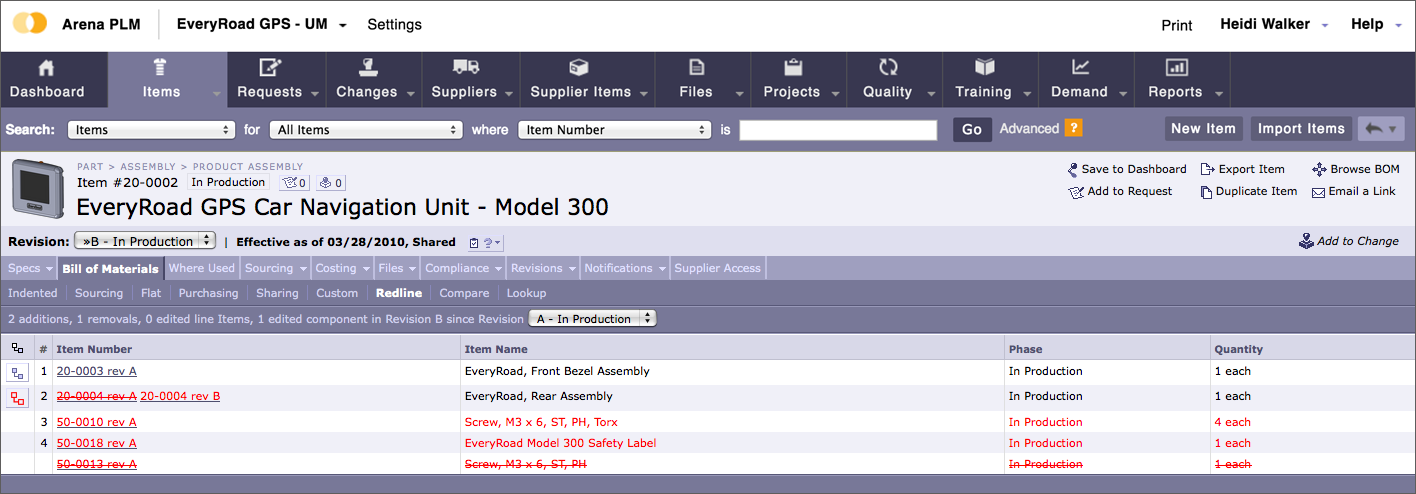Click the Advanced search link

coord(1029,128)
